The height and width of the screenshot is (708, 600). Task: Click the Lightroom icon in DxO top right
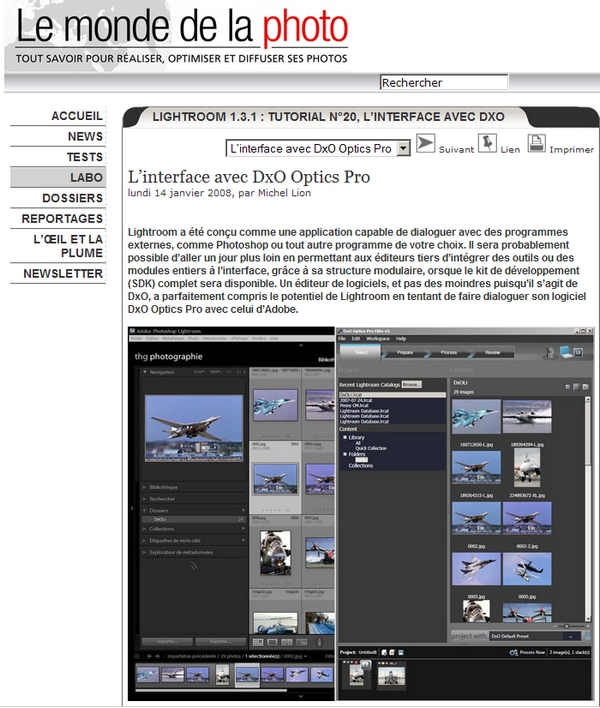[579, 352]
